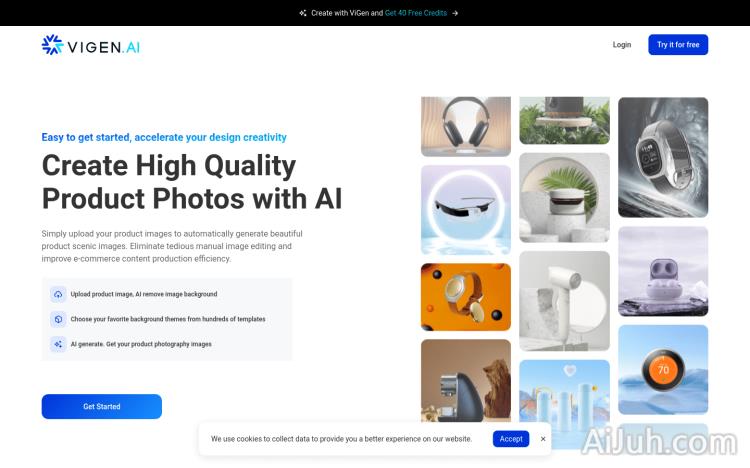Open the smart glasses product image
Viewport: 750px width, 468px height.
[x=466, y=210]
